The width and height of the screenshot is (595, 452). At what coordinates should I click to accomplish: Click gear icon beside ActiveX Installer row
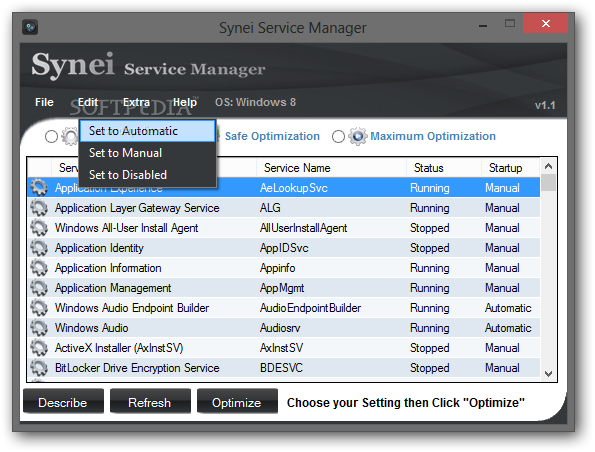[x=39, y=348]
